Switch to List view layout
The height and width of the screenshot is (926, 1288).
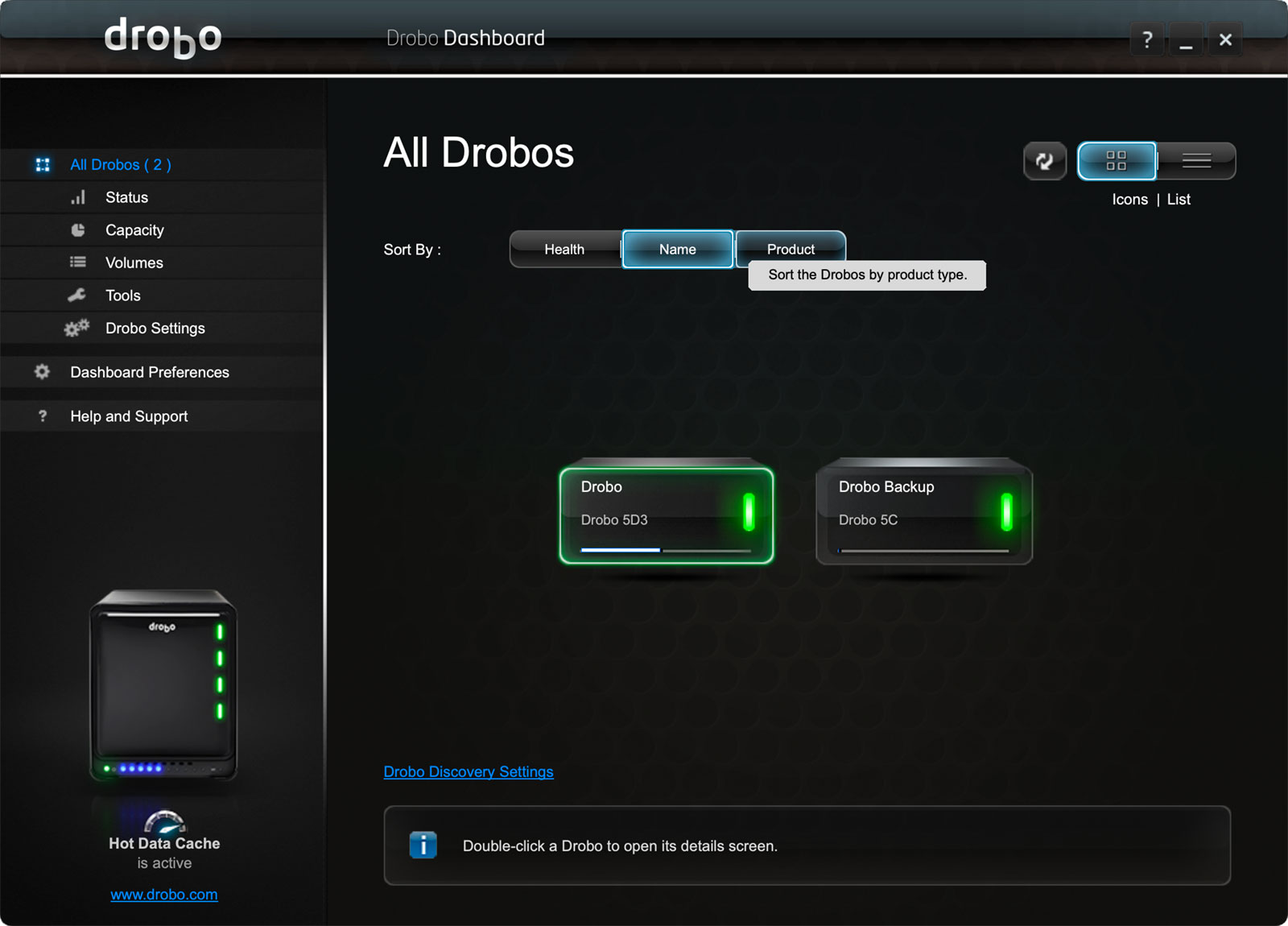coord(1196,161)
